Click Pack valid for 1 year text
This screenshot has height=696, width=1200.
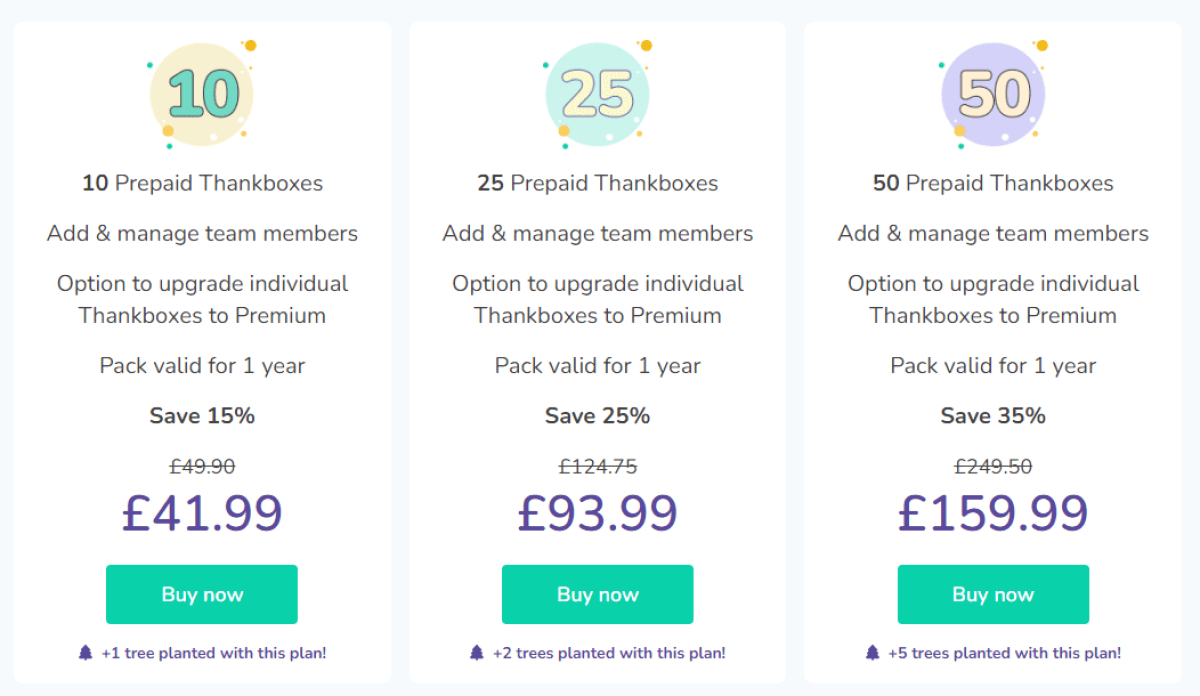(202, 365)
